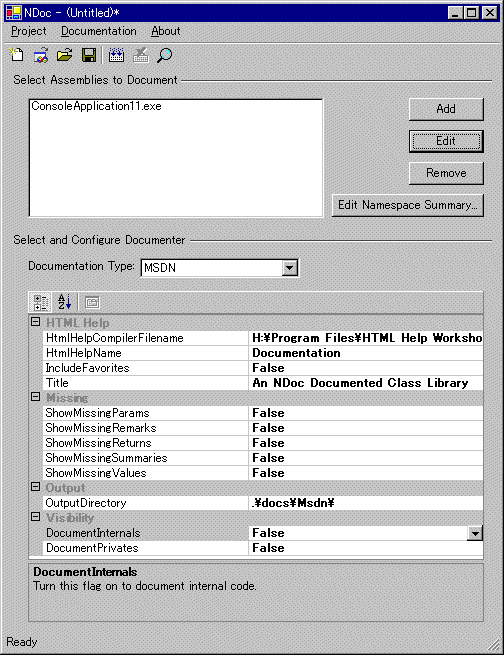504x655 pixels.
Task: Open the About menu
Action: [x=165, y=31]
